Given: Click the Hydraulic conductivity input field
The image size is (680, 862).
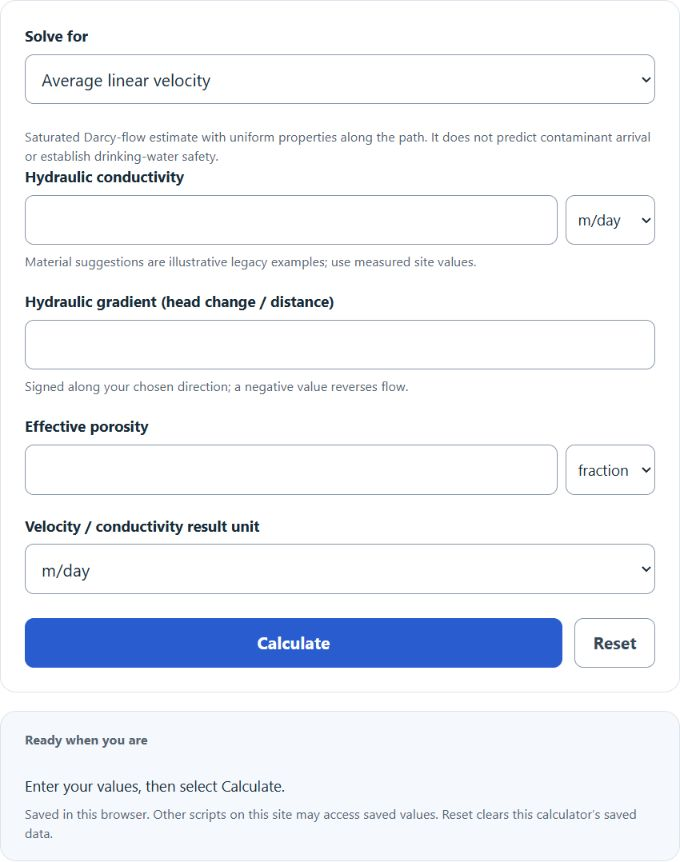Looking at the screenshot, I should pyautogui.click(x=291, y=220).
